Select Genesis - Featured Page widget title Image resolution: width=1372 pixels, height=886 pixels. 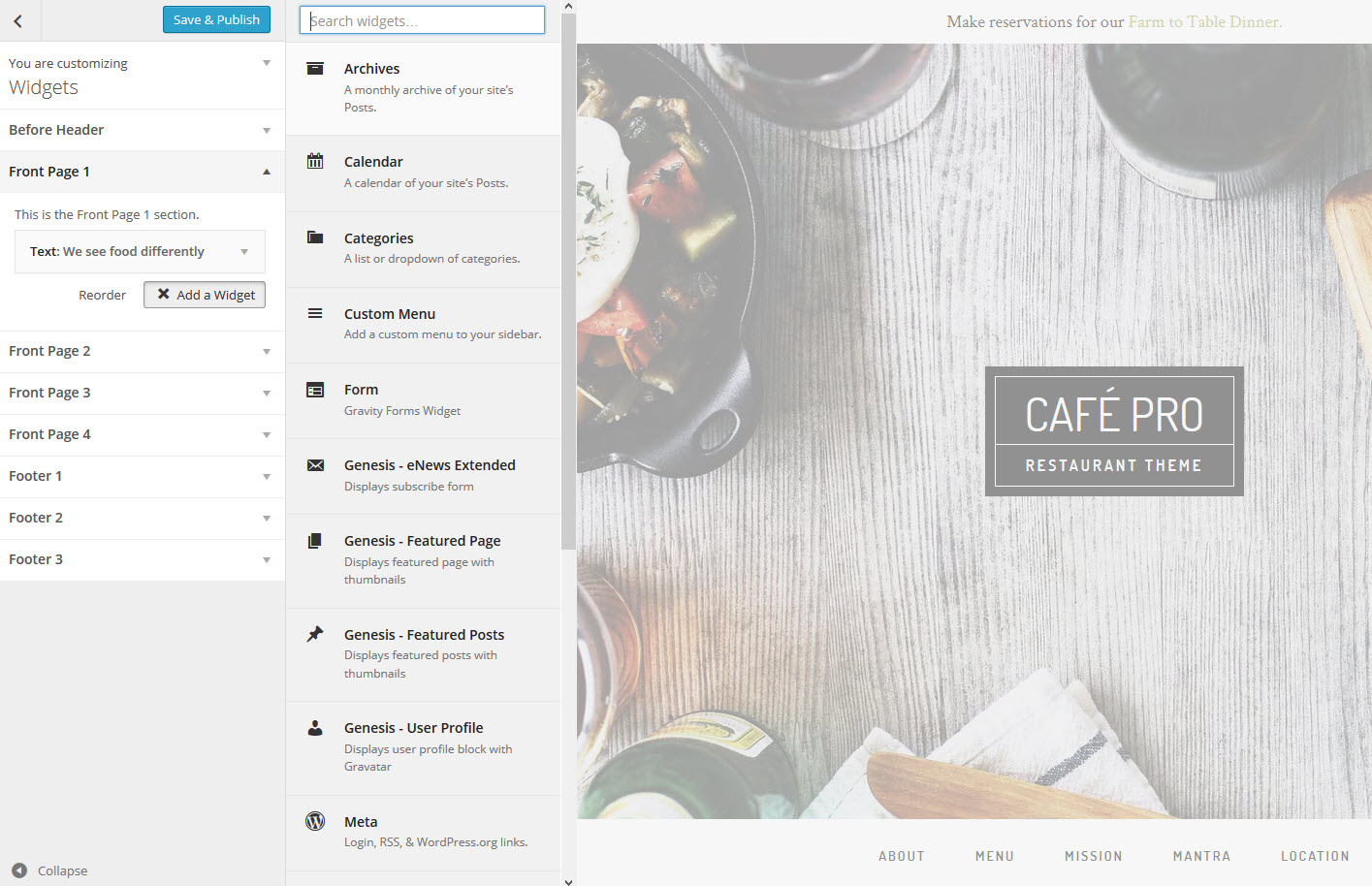point(422,541)
